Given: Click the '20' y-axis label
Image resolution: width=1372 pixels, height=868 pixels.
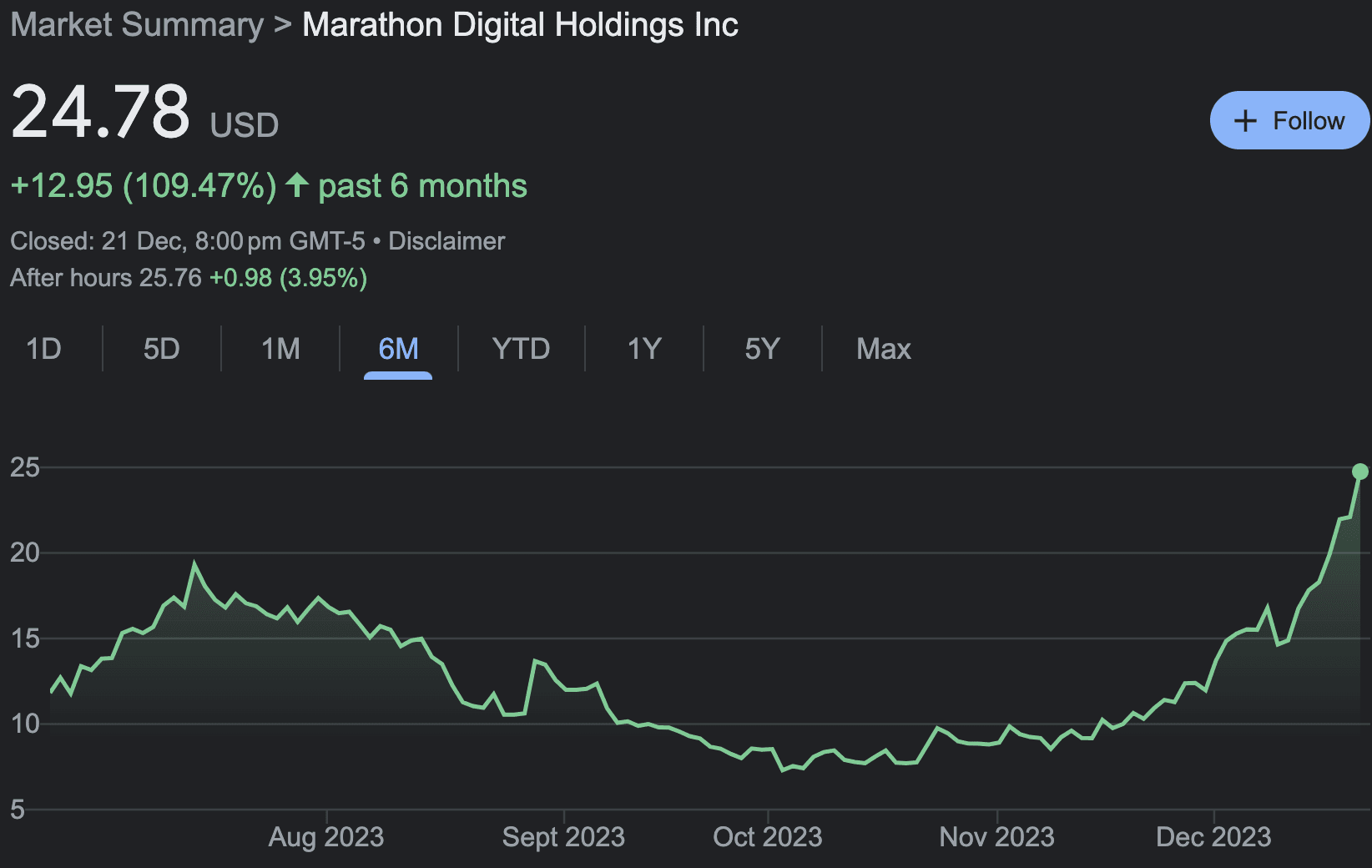Looking at the screenshot, I should point(25,553).
